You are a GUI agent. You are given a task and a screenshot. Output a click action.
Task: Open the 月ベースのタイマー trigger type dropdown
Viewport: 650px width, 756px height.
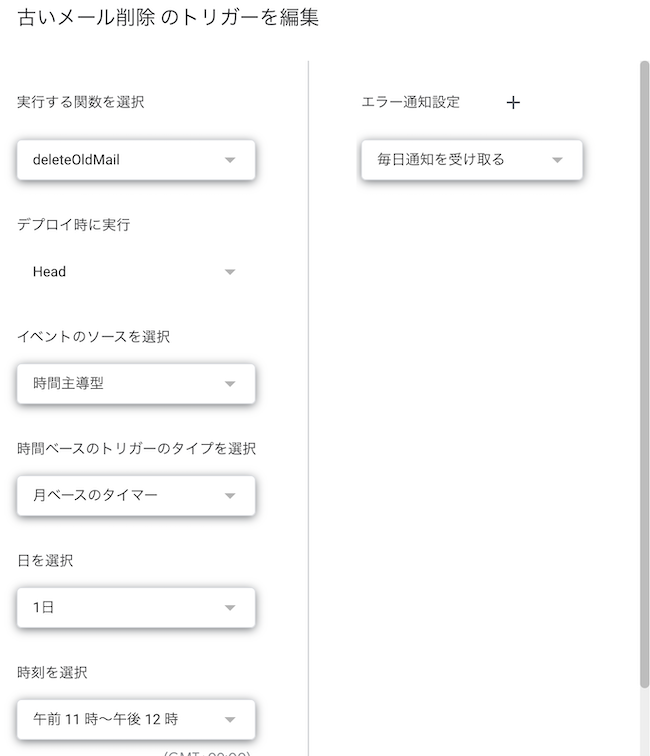point(120,496)
